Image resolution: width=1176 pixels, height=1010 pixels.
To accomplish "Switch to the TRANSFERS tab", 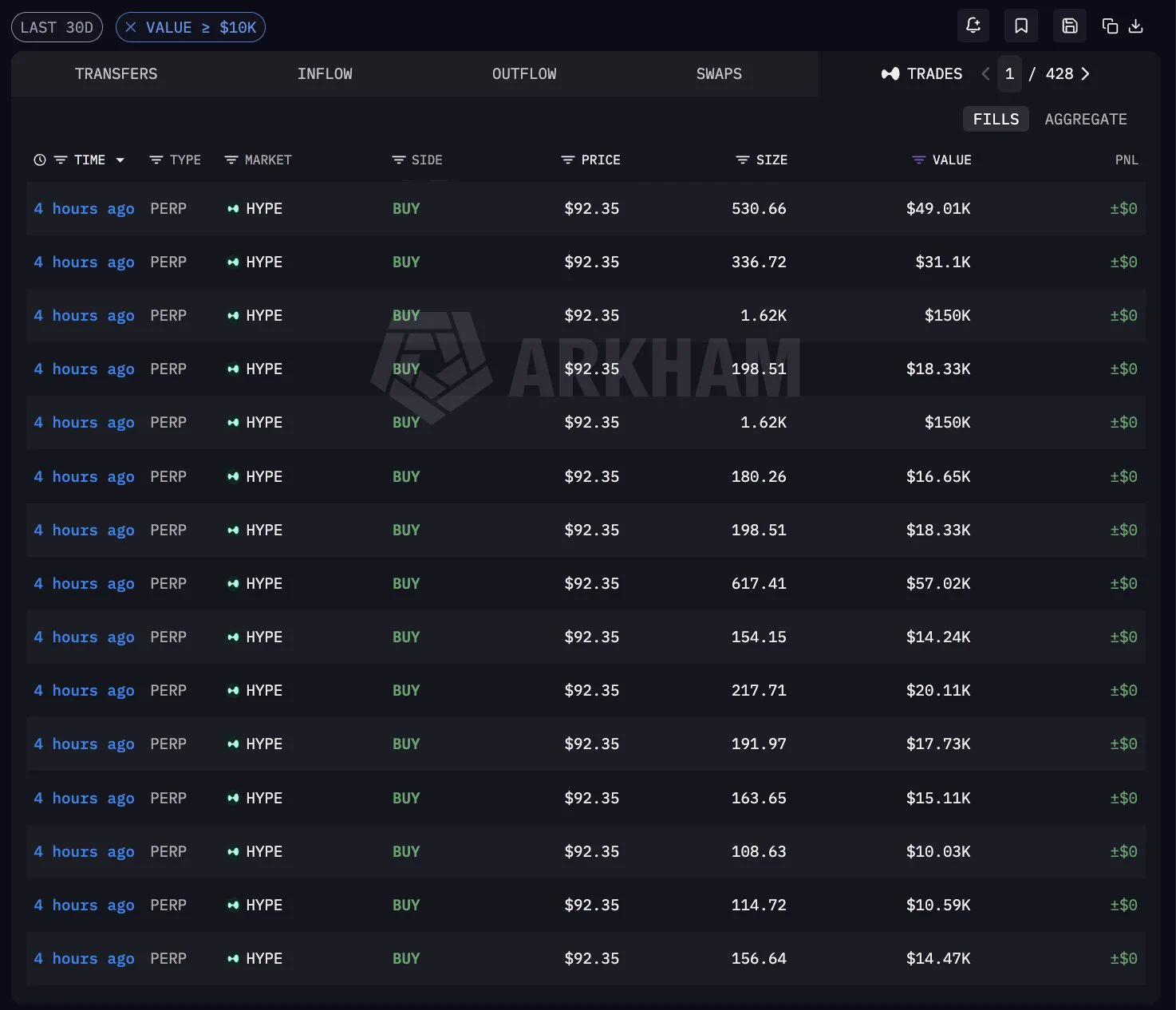I will pos(116,73).
